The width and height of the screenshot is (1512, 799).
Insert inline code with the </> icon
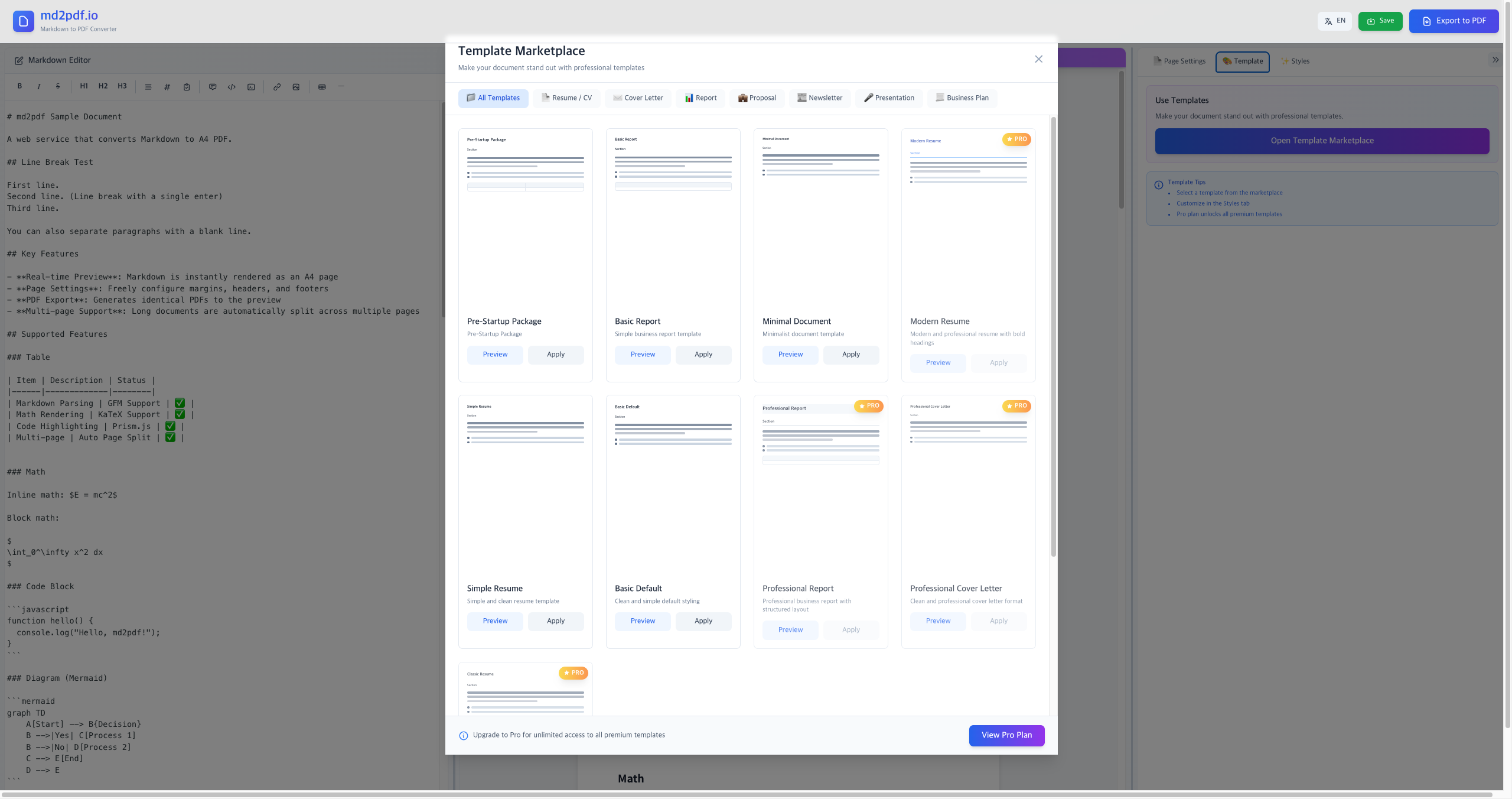(x=231, y=87)
